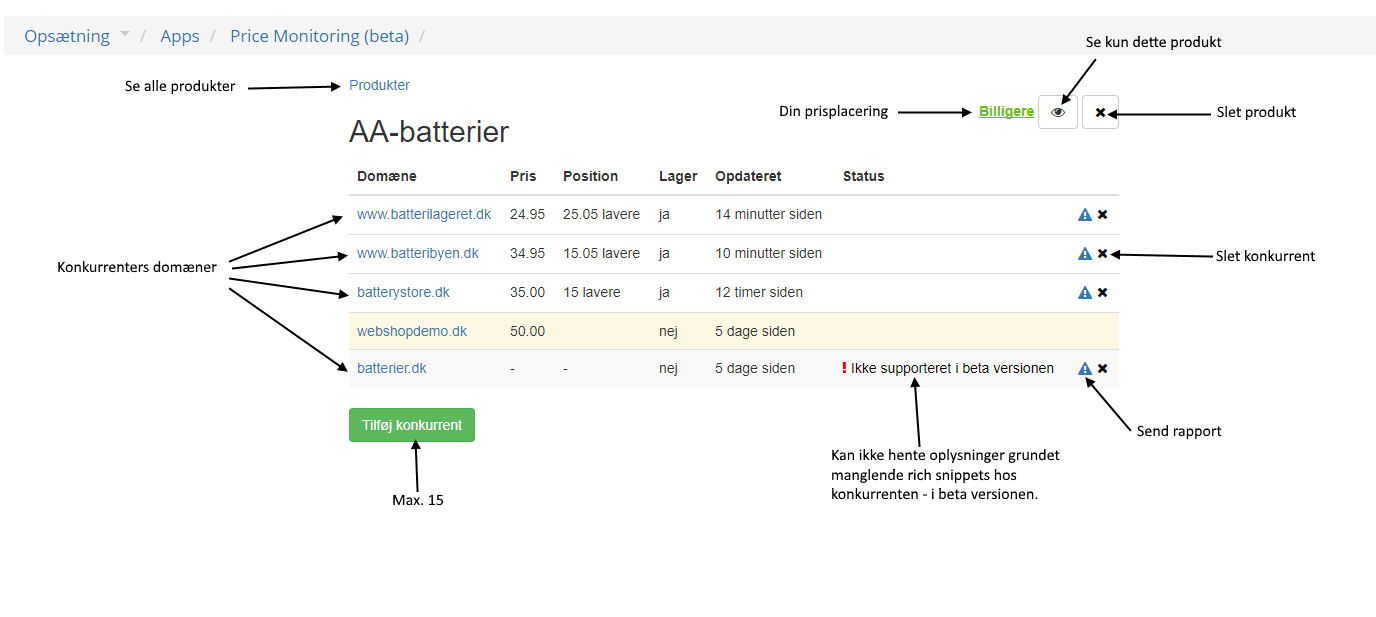The width and height of the screenshot is (1376, 617).
Task: Select the '10 minutter siden' cell
Action: click(x=769, y=253)
